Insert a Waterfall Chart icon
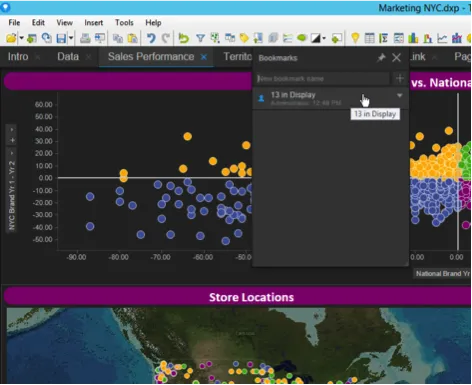This screenshot has height=385, width=472. [428, 38]
